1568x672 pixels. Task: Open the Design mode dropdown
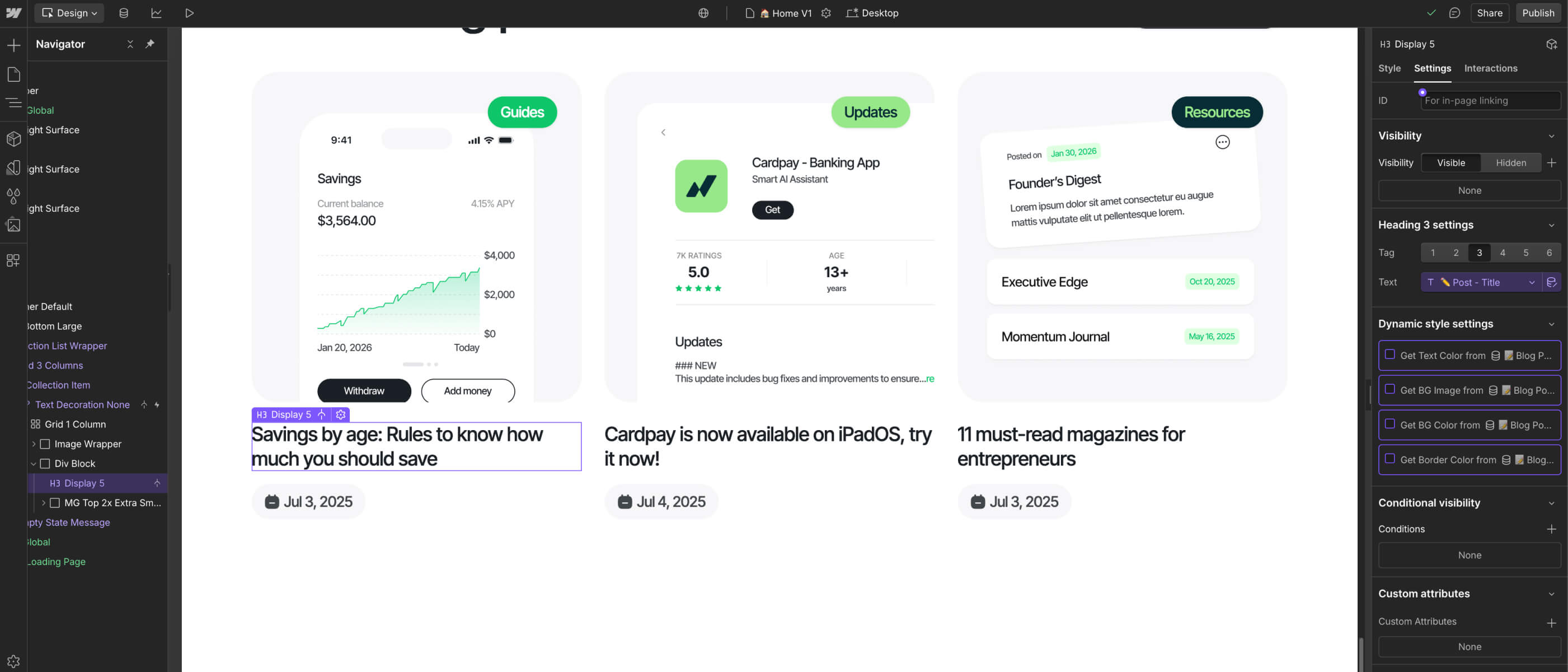point(69,13)
